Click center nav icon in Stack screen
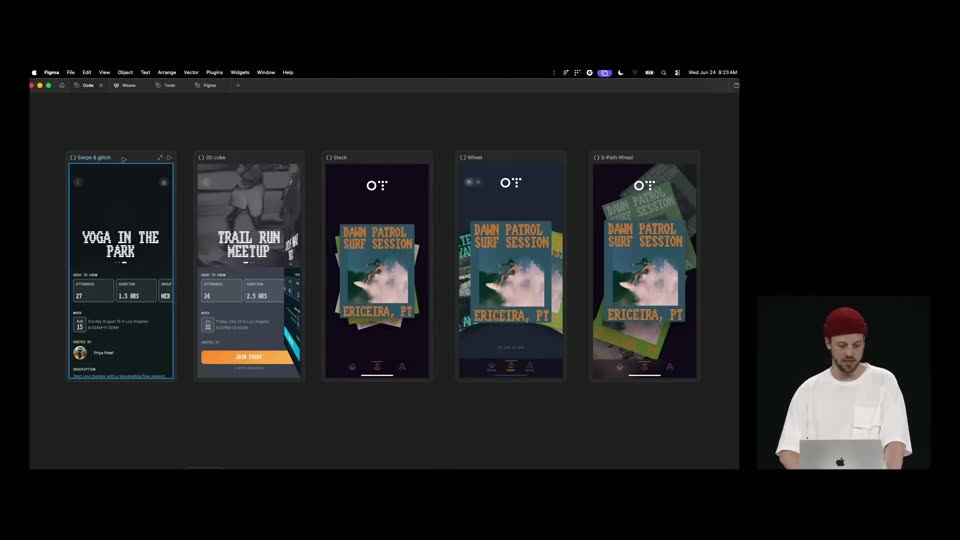 coord(377,366)
